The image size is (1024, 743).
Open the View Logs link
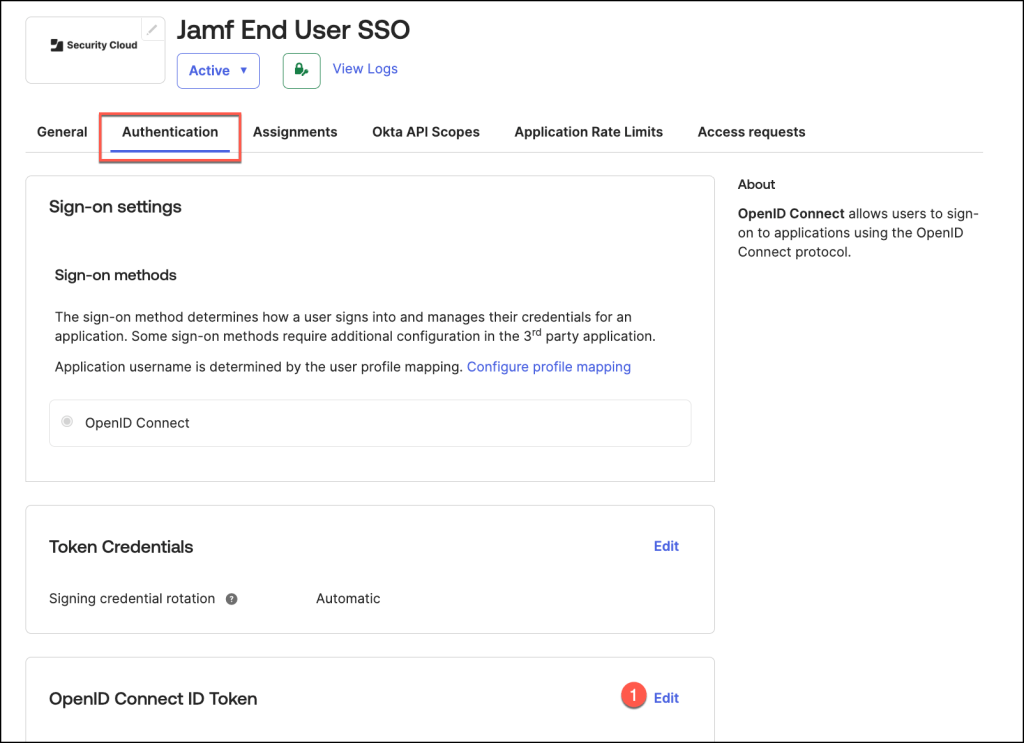pyautogui.click(x=365, y=69)
